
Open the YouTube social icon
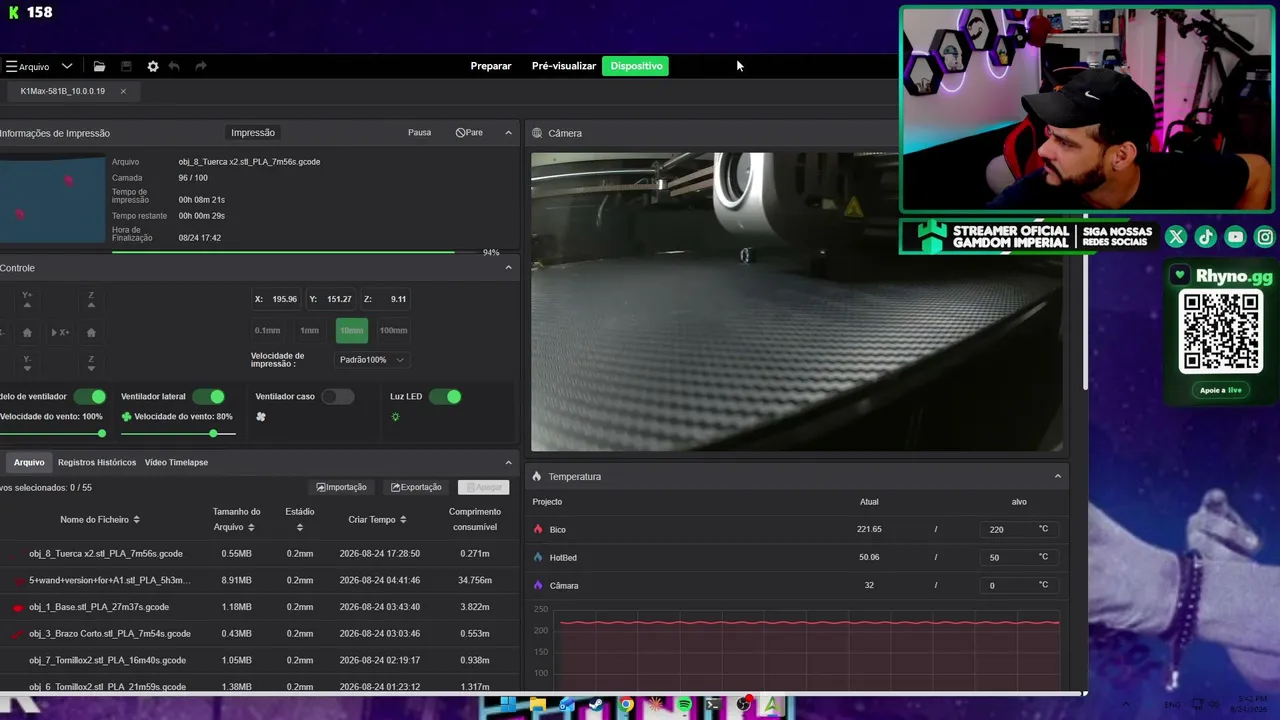pyautogui.click(x=1236, y=237)
